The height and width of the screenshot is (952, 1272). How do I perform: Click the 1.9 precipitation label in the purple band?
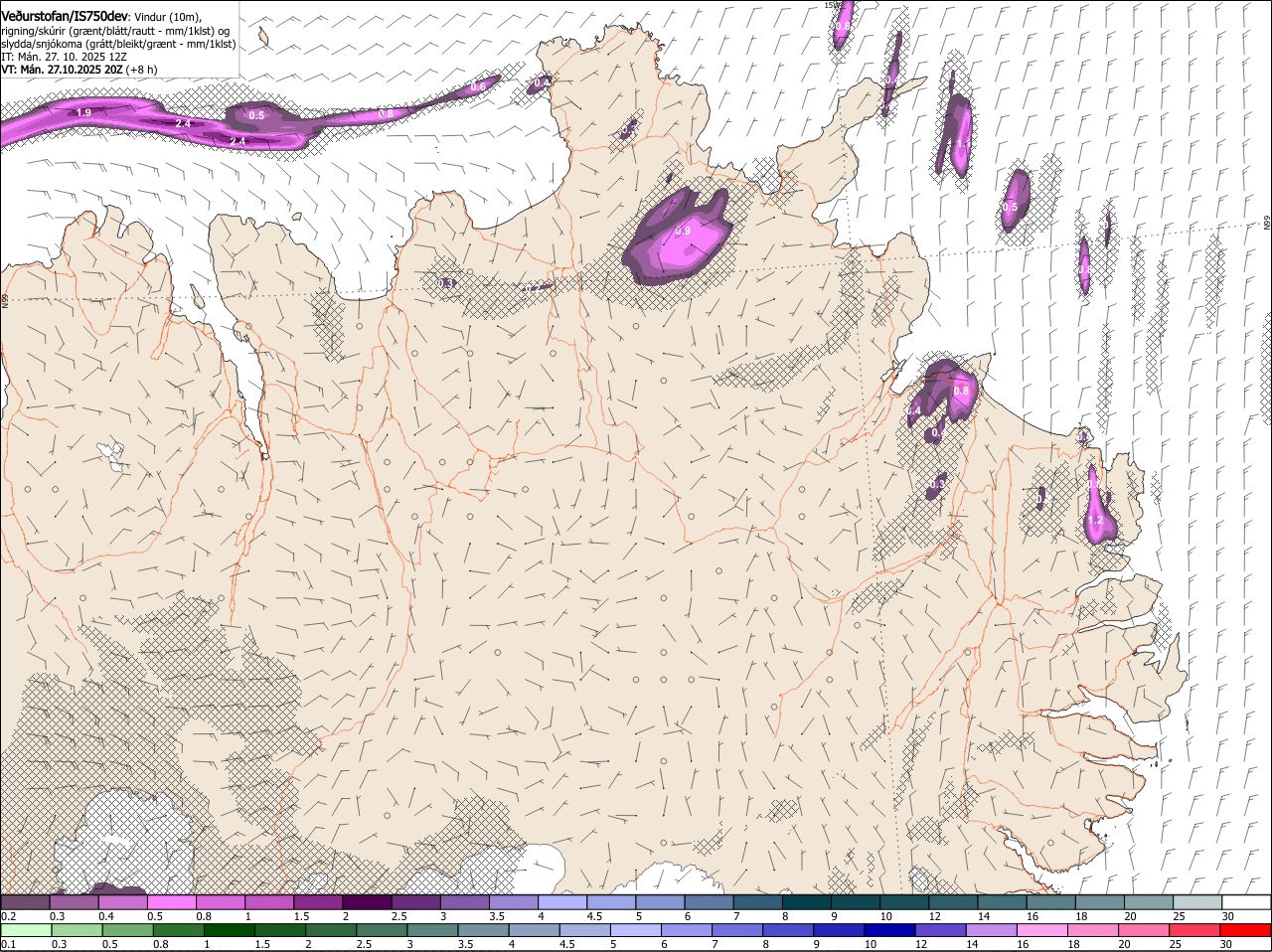click(84, 113)
